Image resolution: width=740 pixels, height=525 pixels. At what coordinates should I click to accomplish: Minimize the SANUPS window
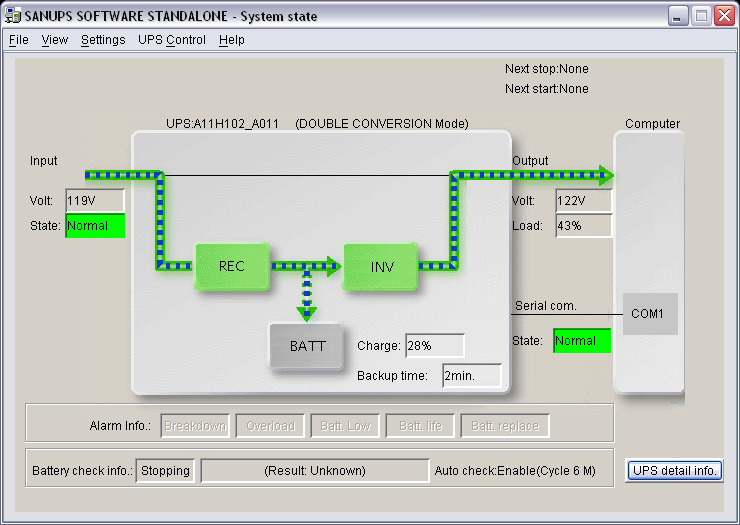coord(678,16)
